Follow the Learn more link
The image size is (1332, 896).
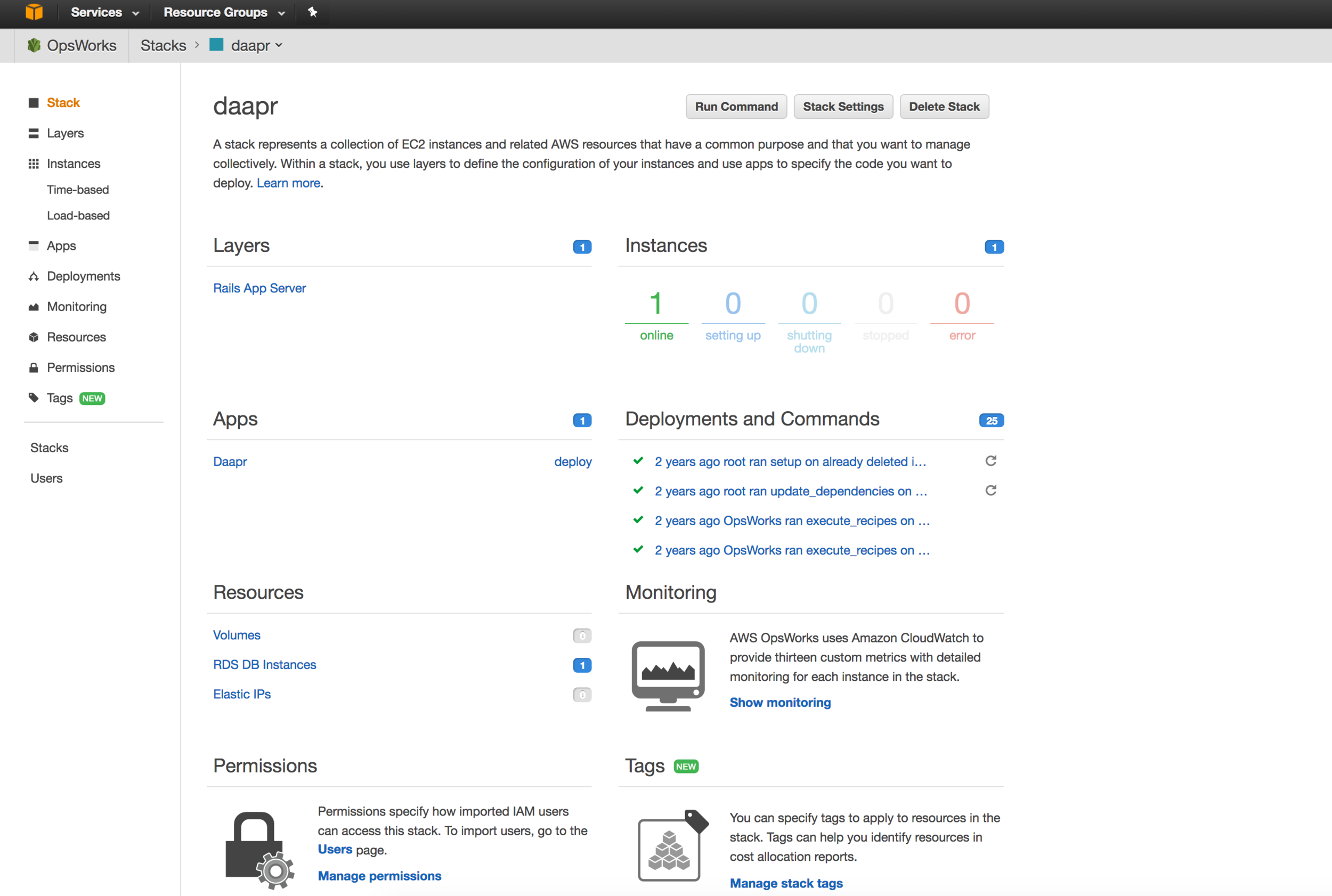pyautogui.click(x=289, y=183)
